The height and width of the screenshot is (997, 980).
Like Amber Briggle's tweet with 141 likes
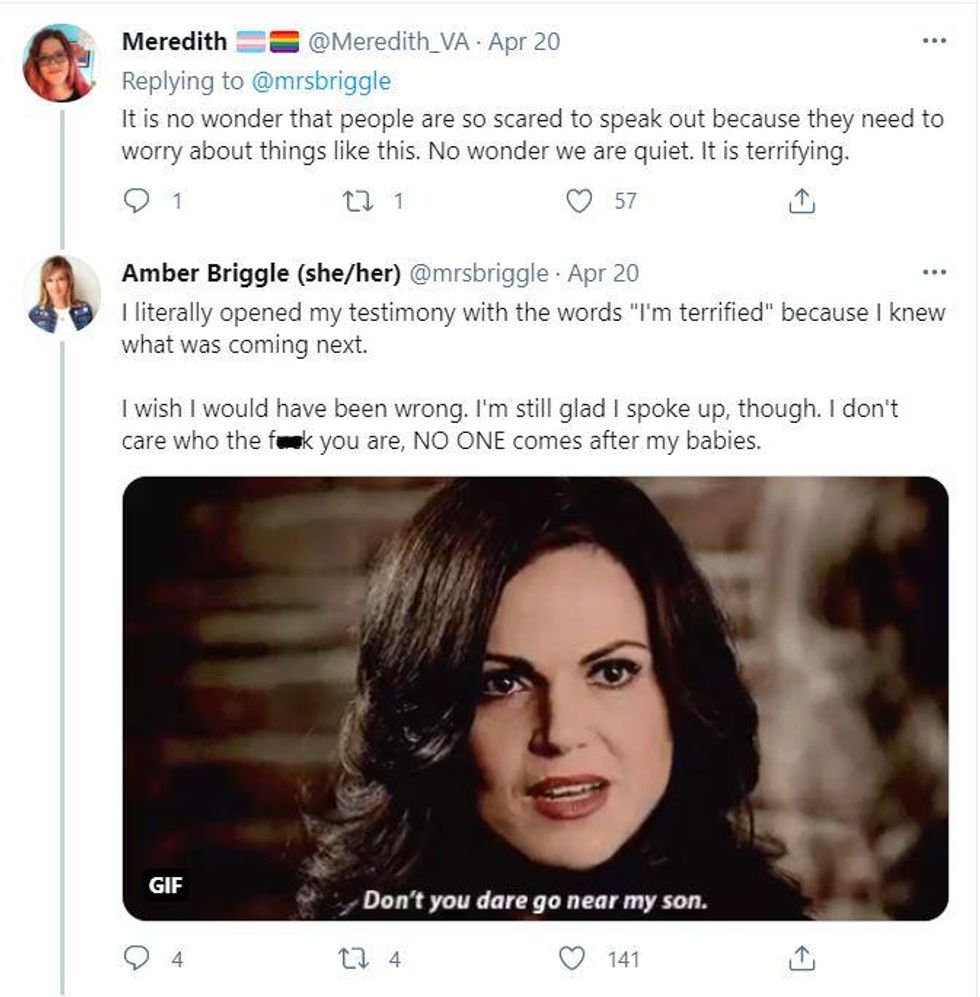[574, 959]
